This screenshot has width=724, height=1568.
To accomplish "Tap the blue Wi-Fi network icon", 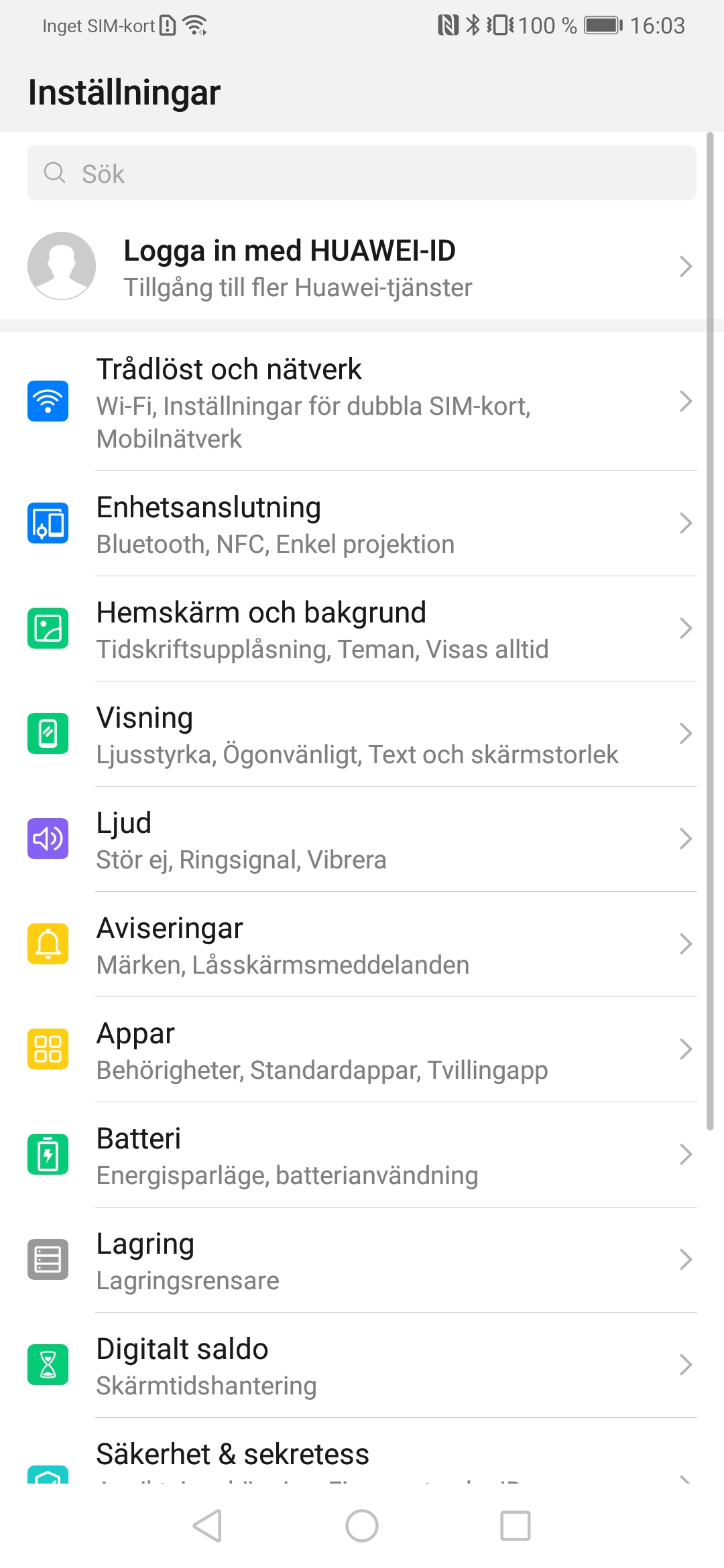I will (x=48, y=401).
